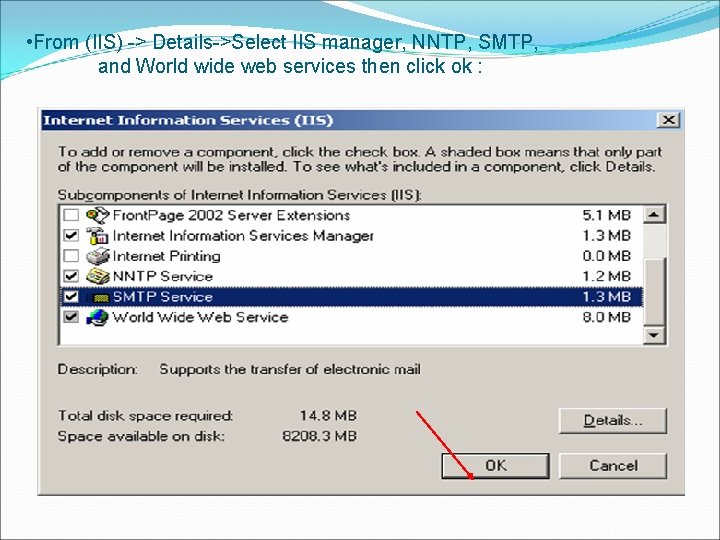Click the Internet Printing printer icon

point(98,256)
